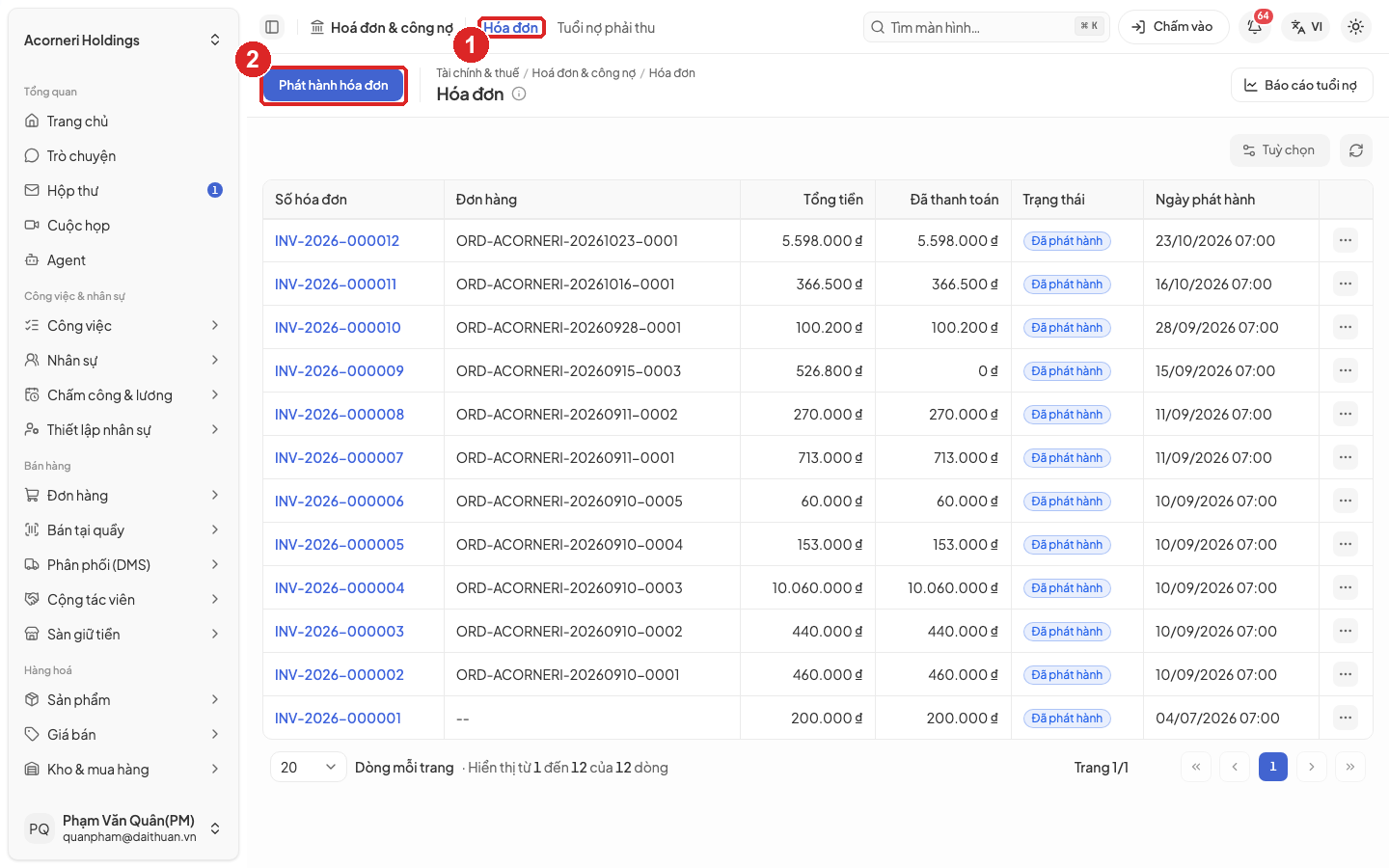Open row actions for INV-2026-000012

tap(1346, 240)
